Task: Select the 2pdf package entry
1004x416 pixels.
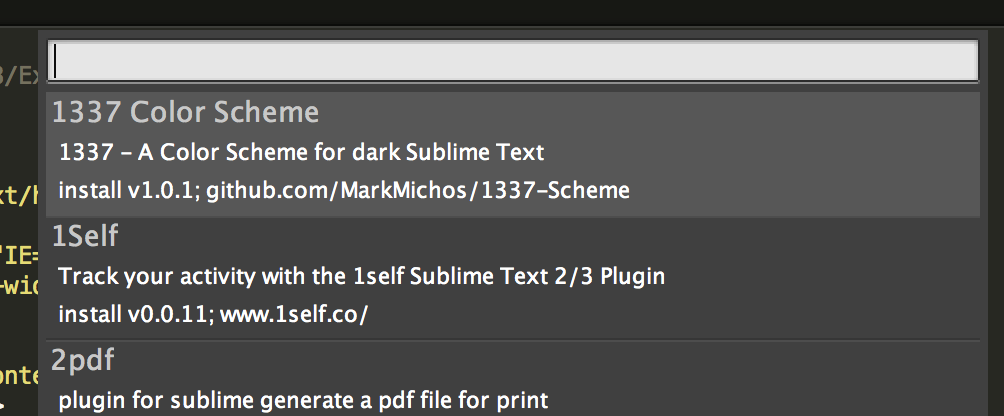Action: click(x=512, y=379)
